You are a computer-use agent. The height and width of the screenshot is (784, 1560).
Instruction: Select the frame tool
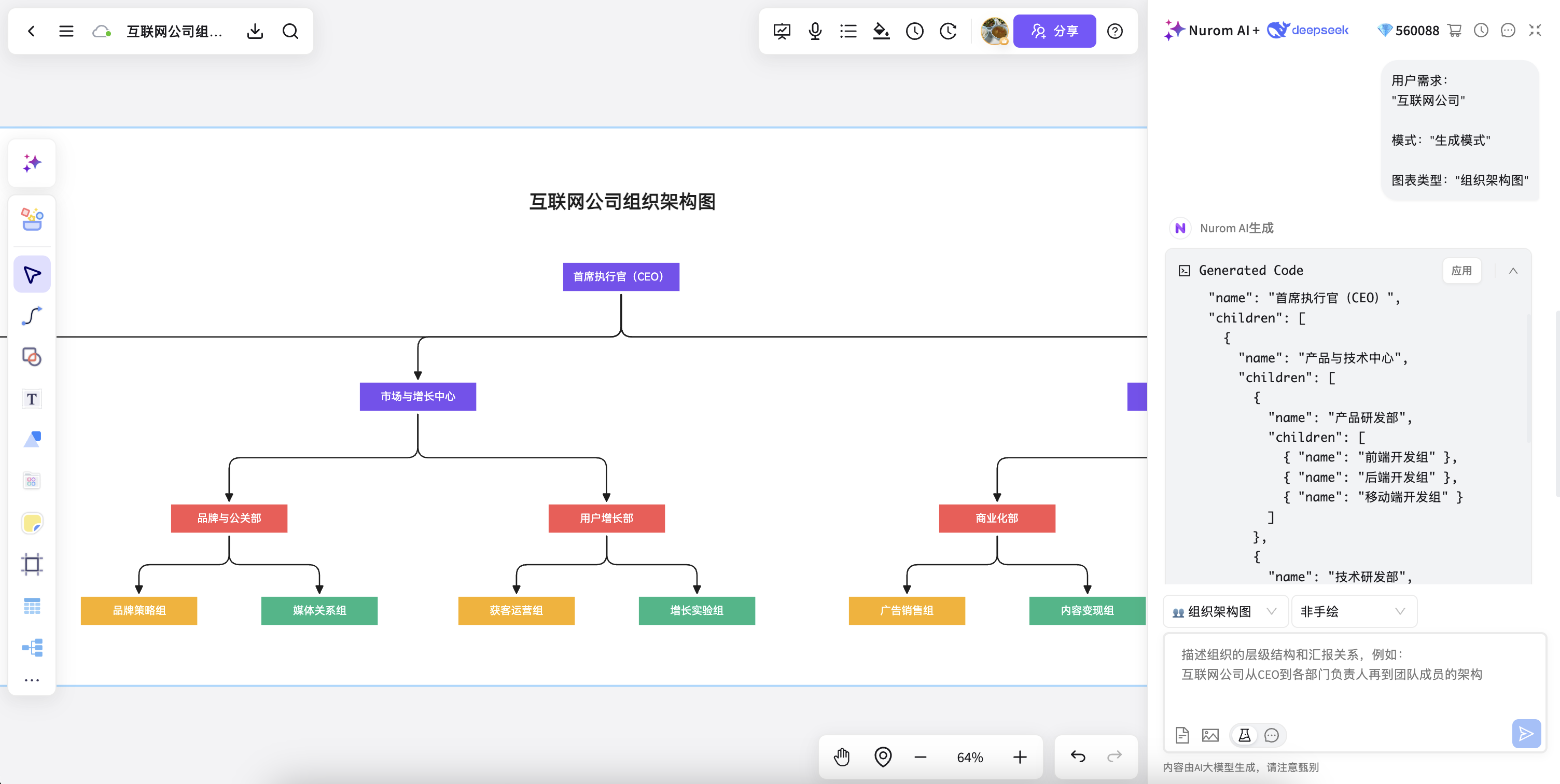32,564
